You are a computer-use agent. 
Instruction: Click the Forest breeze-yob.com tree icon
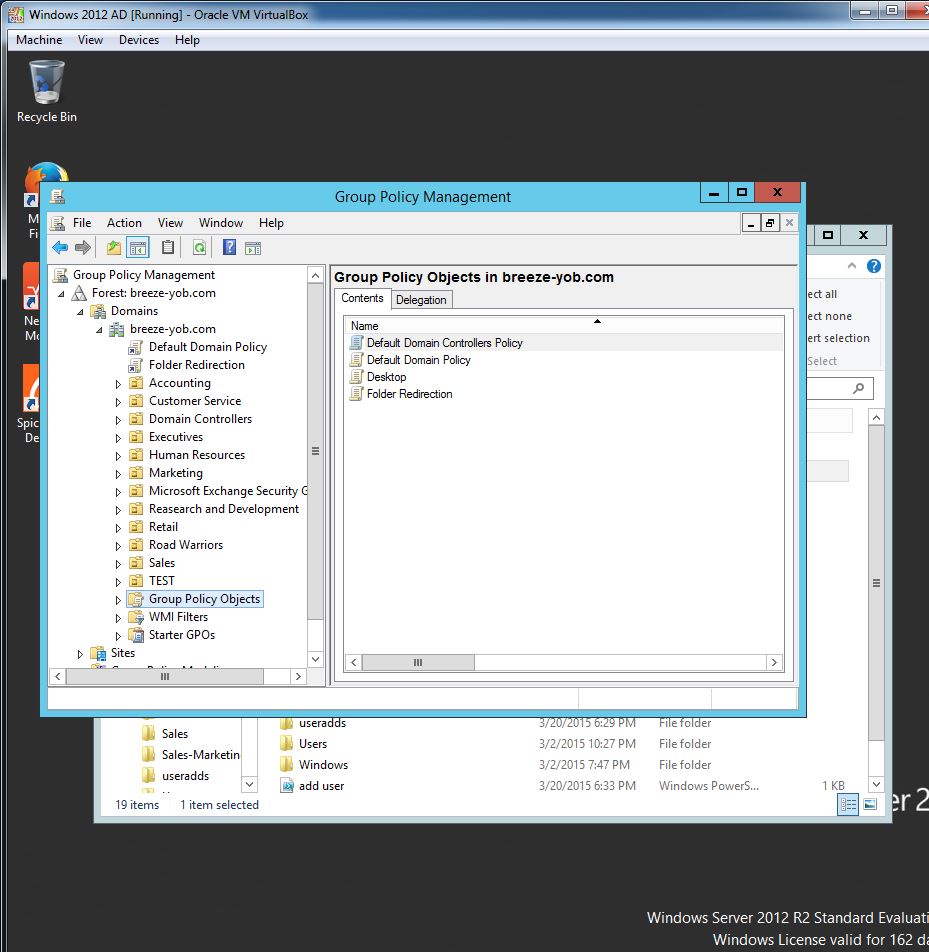[x=79, y=293]
